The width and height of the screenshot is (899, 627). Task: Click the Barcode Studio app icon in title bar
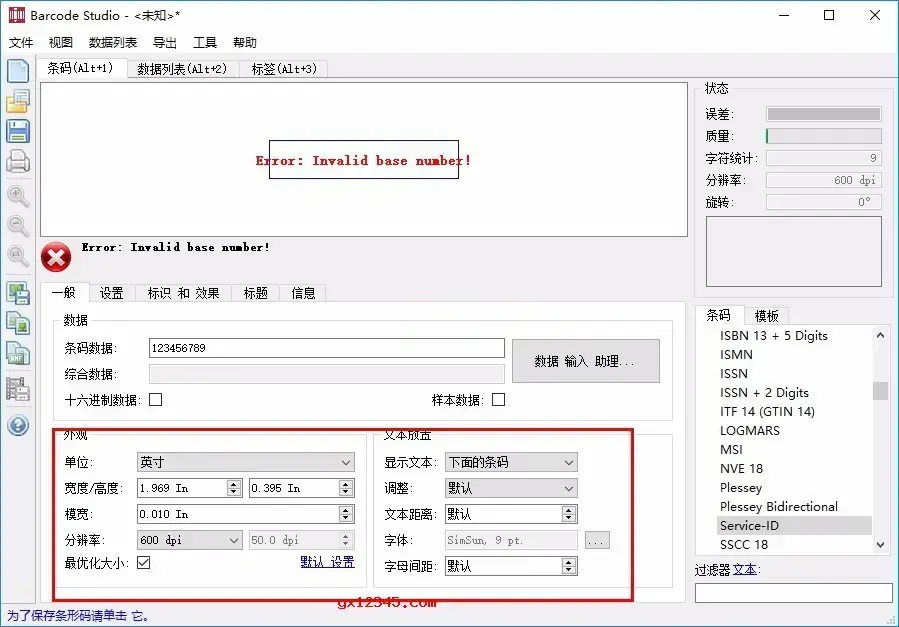click(17, 15)
